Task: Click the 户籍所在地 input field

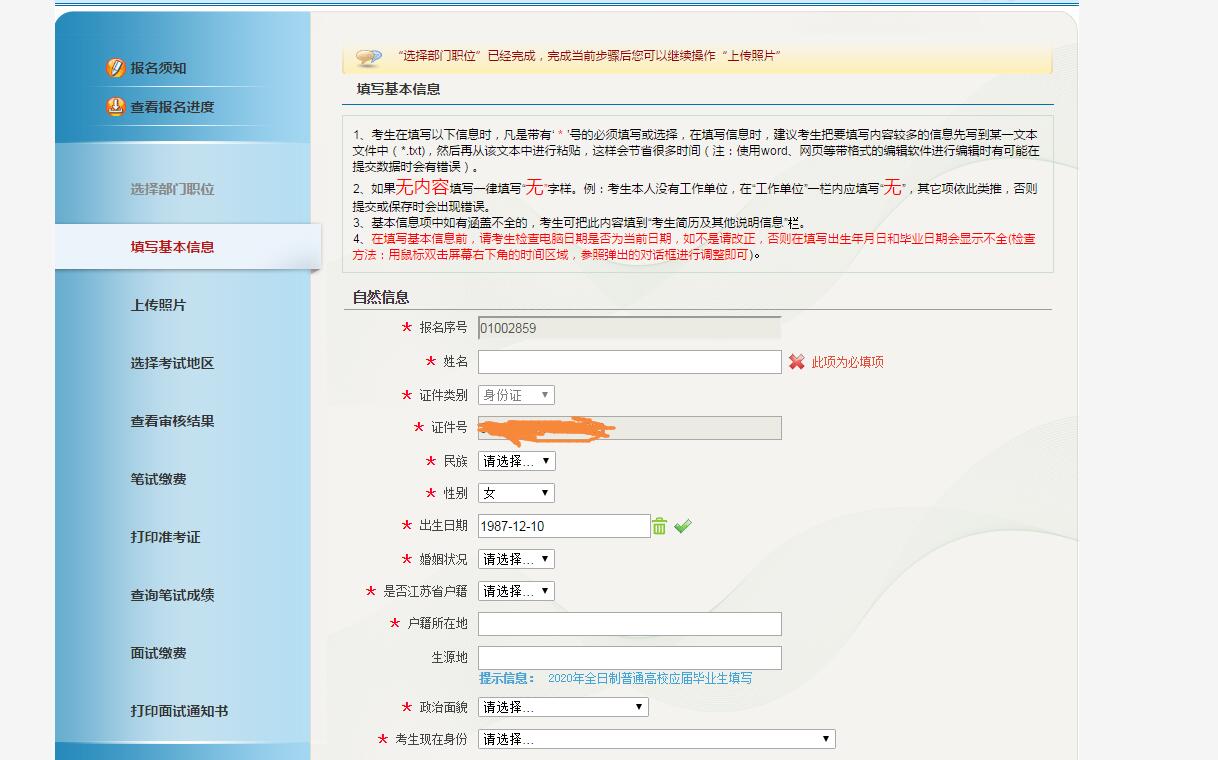Action: [x=630, y=624]
